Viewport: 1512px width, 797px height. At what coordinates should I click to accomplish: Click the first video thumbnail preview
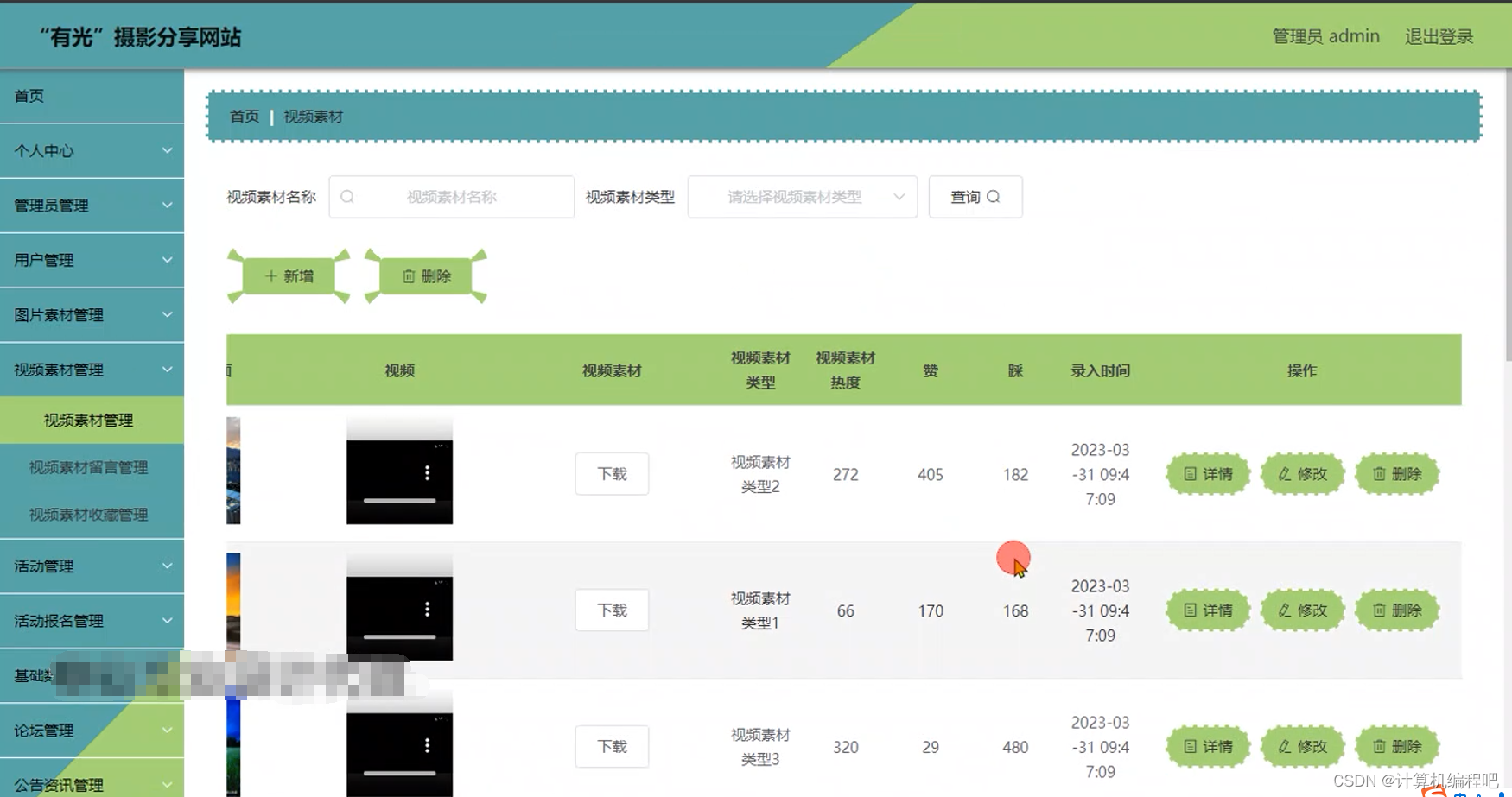pyautogui.click(x=231, y=471)
